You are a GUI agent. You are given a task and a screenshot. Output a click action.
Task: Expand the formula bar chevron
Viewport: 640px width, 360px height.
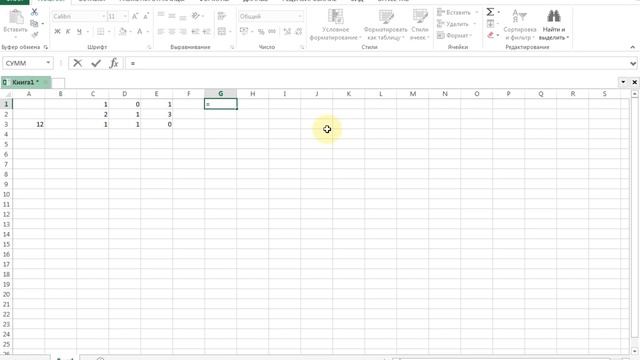click(633, 63)
